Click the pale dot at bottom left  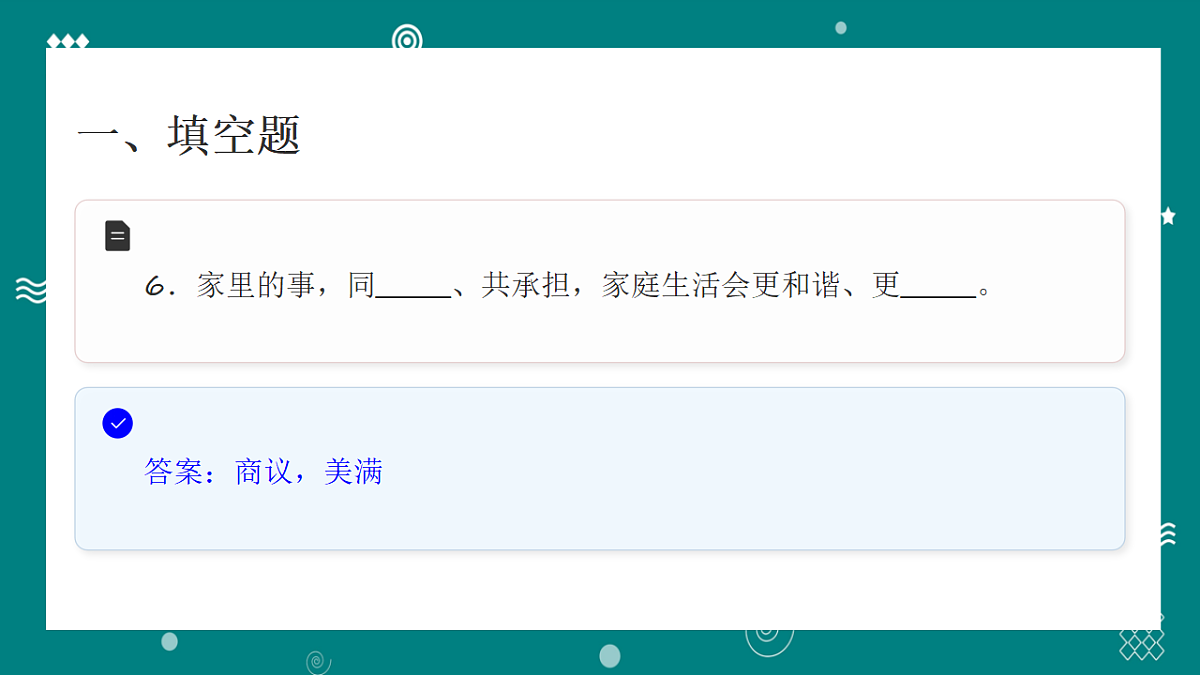click(170, 641)
